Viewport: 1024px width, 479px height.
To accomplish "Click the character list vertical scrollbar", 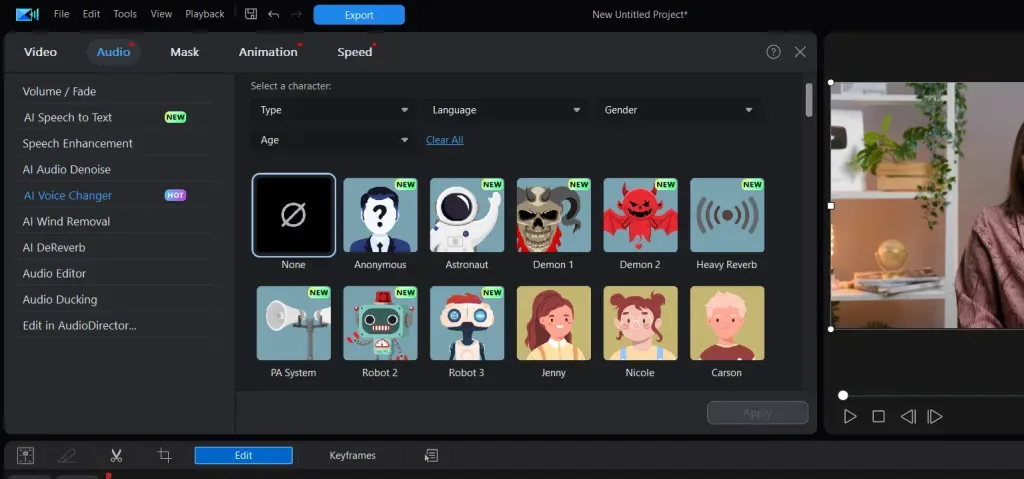I will coord(809,100).
